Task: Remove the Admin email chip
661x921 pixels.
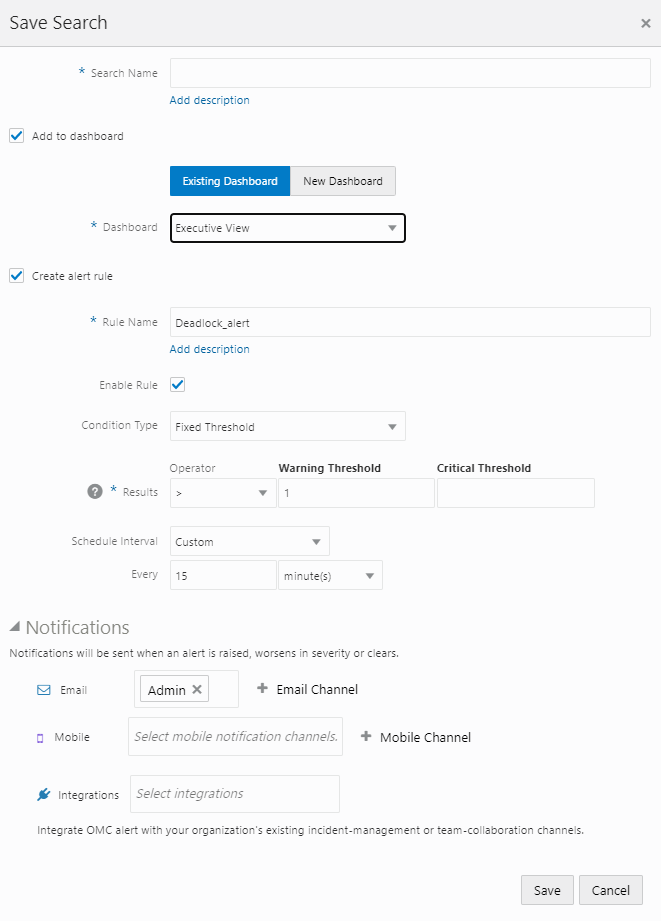Action: (198, 689)
